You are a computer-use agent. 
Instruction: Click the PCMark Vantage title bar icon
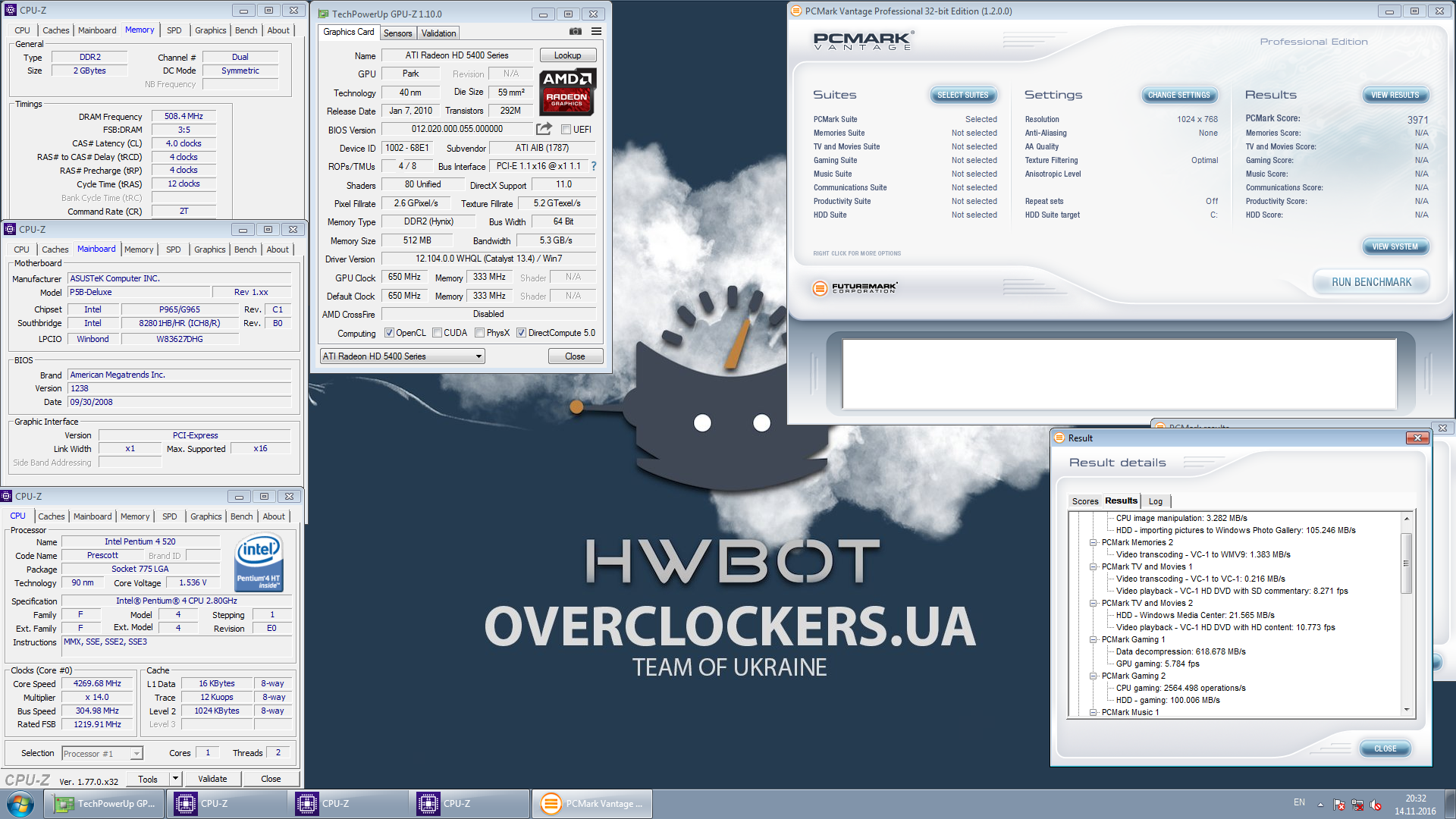(x=795, y=11)
